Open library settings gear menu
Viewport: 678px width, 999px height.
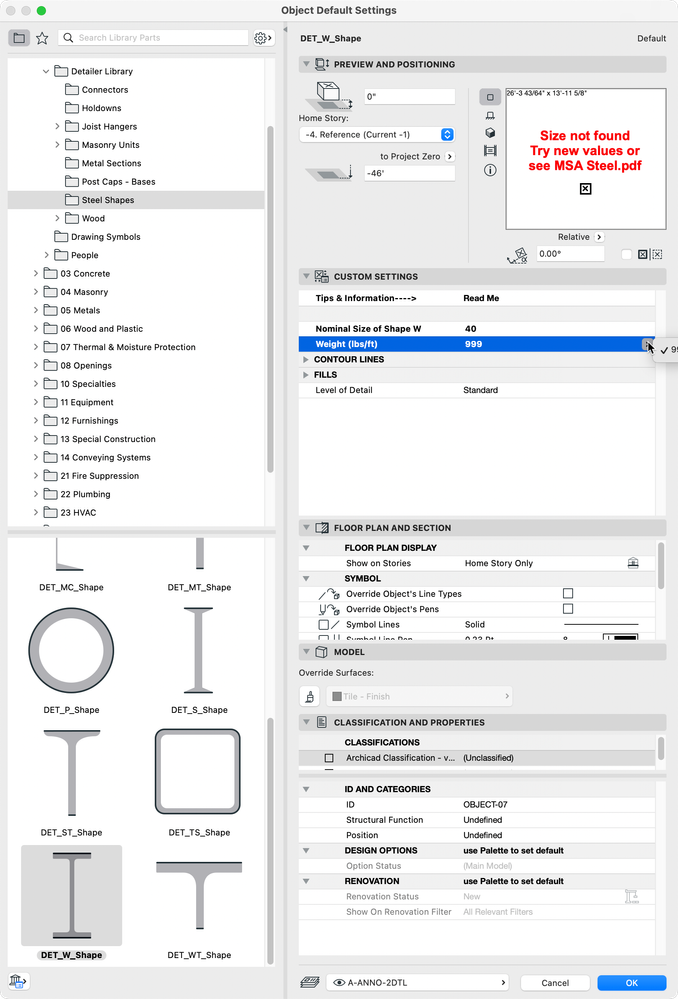pos(263,38)
